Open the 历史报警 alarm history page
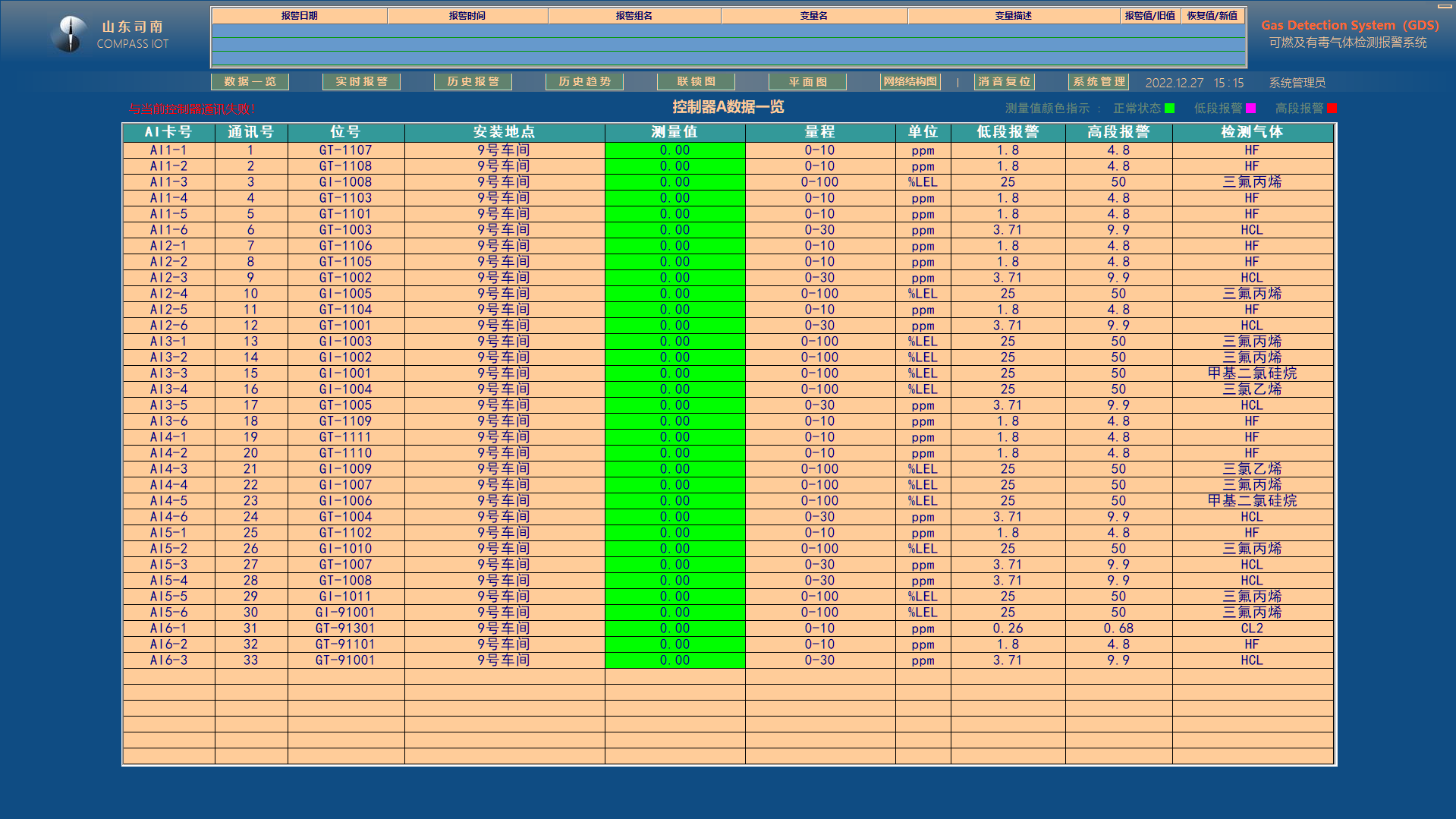Image resolution: width=1456 pixels, height=819 pixels. pyautogui.click(x=473, y=81)
